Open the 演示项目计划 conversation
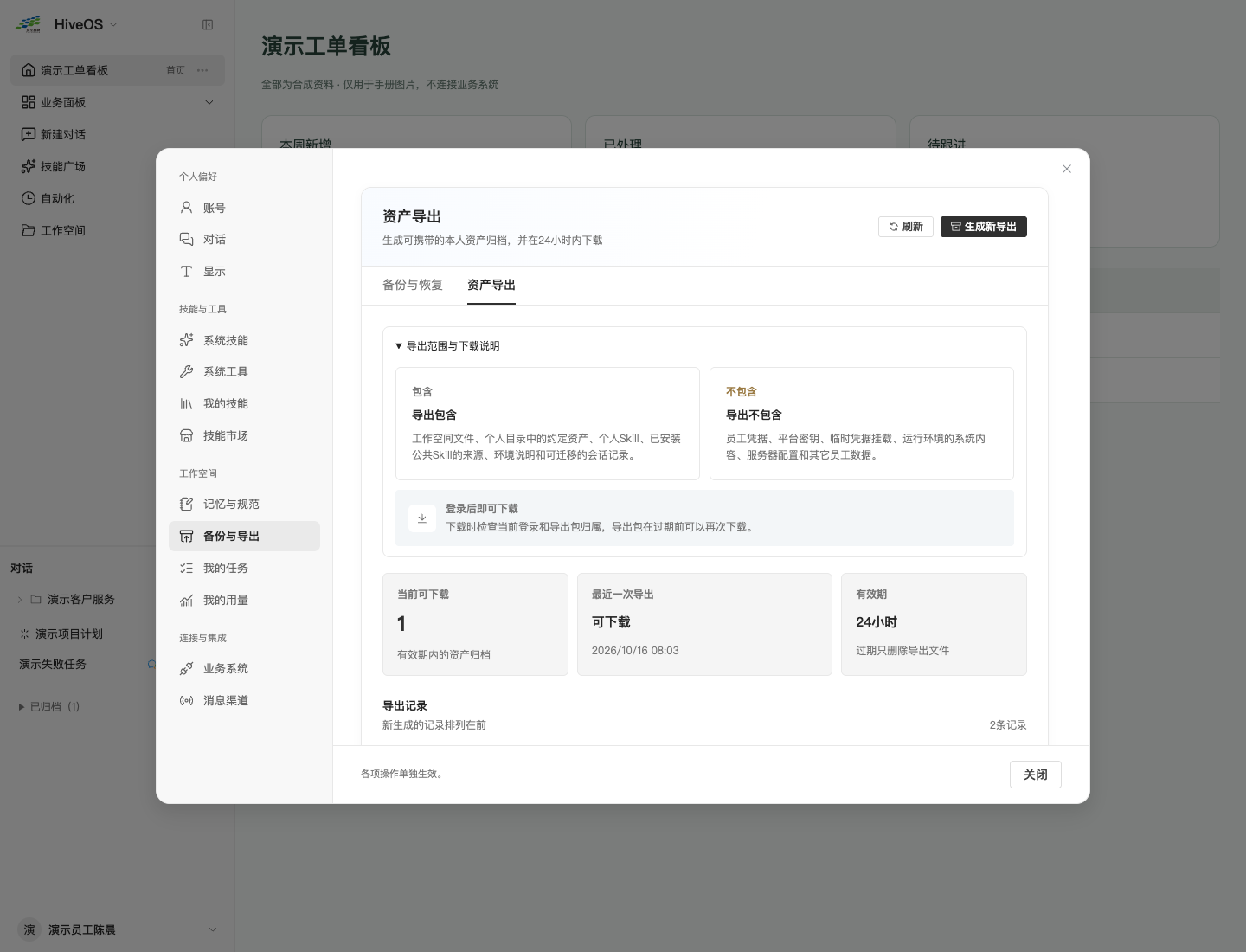The height and width of the screenshot is (952, 1246). (x=69, y=634)
